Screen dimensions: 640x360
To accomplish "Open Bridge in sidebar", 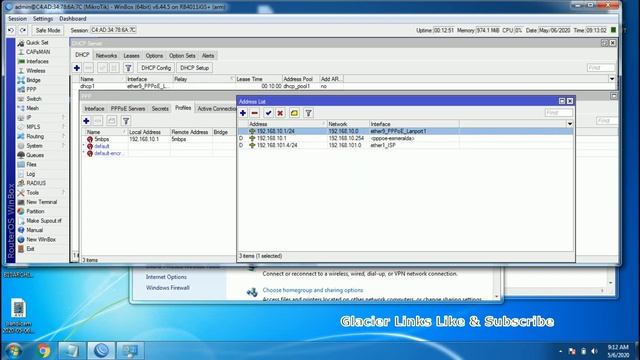I will click(33, 80).
